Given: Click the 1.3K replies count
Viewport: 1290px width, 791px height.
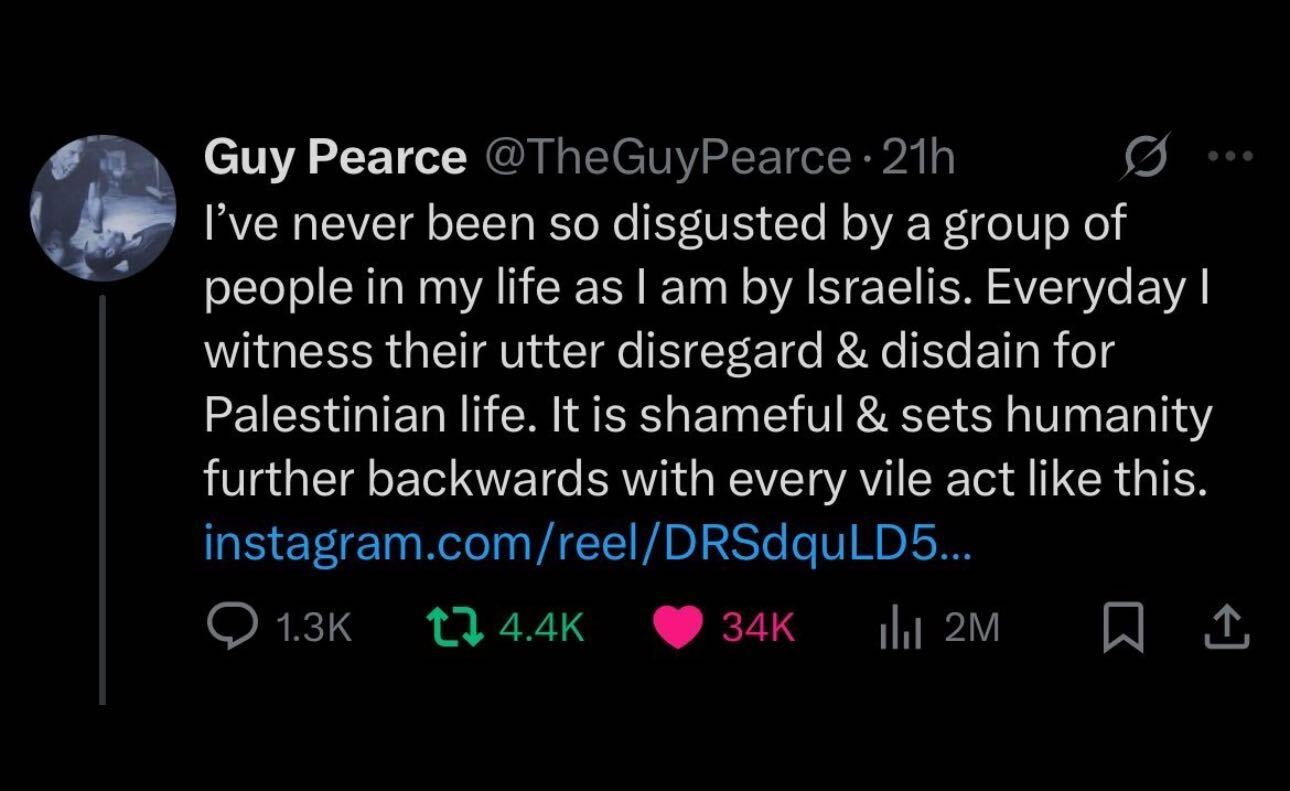Looking at the screenshot, I should coord(312,627).
